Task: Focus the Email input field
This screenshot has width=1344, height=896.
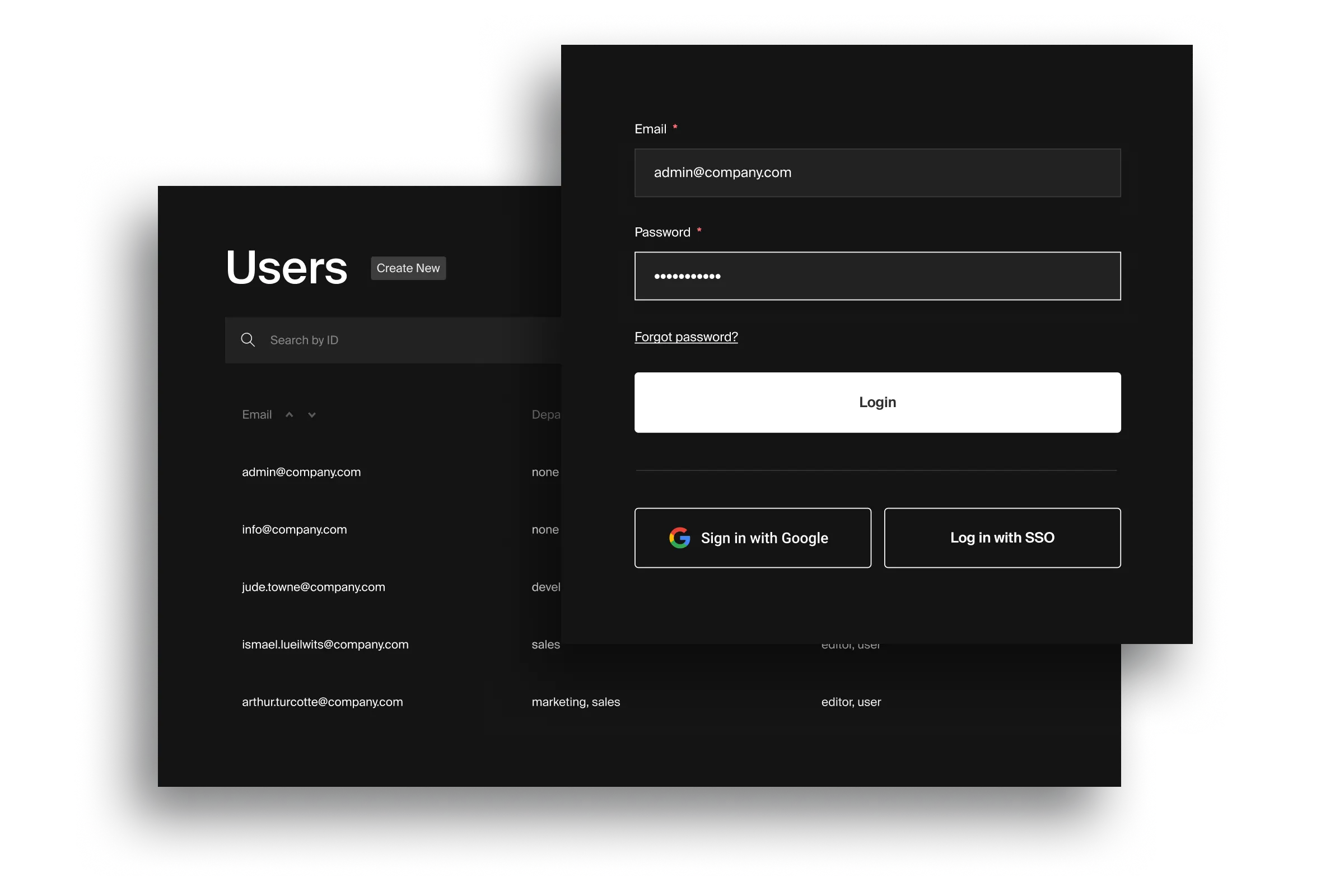Action: click(x=877, y=172)
